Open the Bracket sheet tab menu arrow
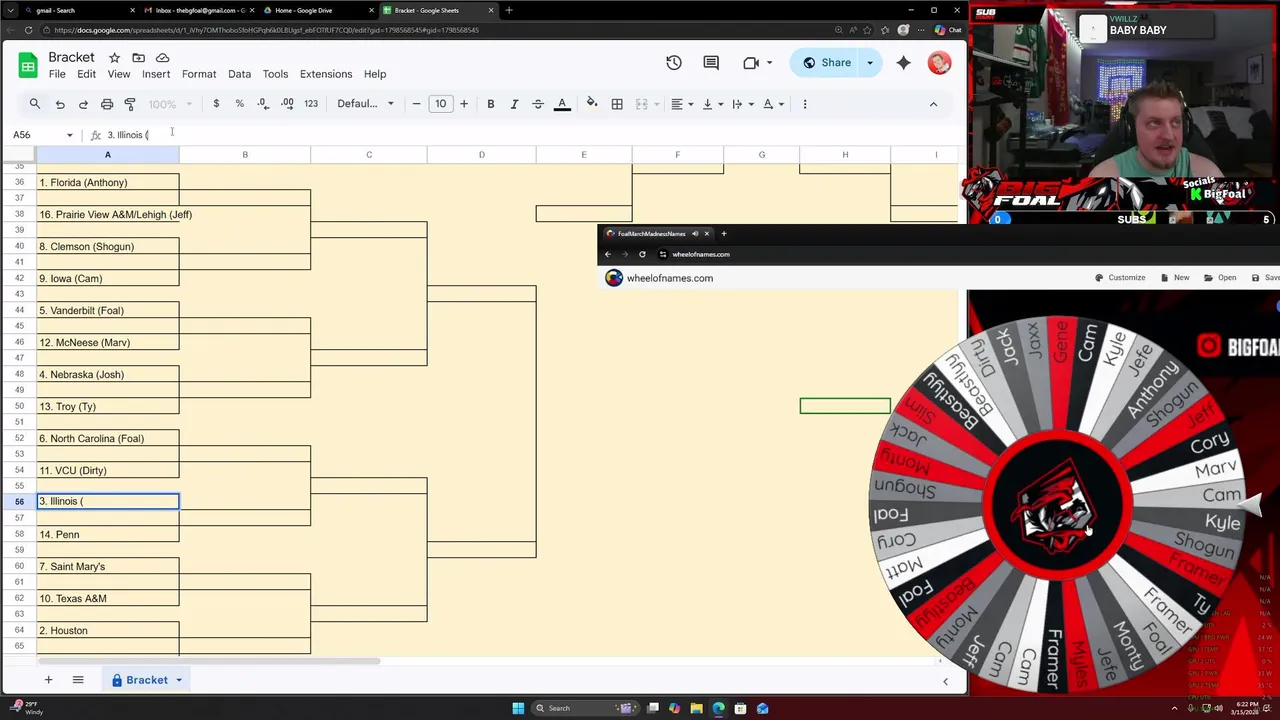Screen dimensions: 1280x720 tap(179, 680)
